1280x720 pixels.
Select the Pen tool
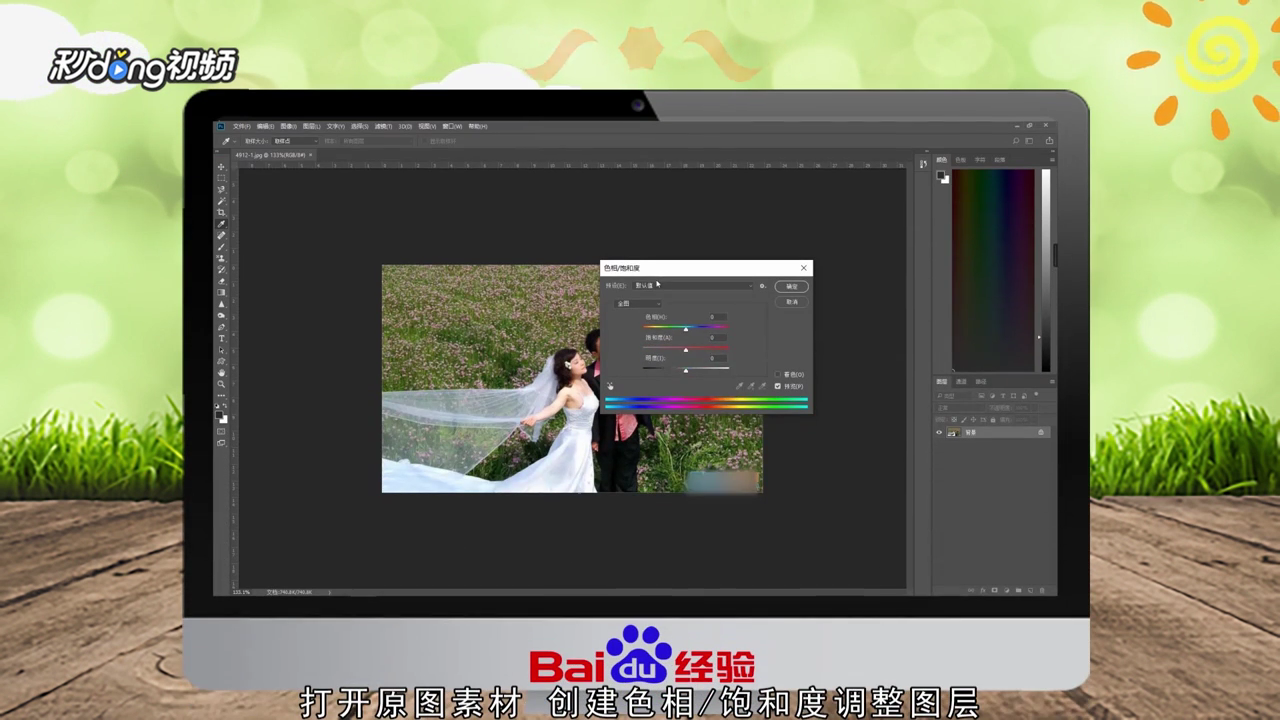(x=221, y=327)
